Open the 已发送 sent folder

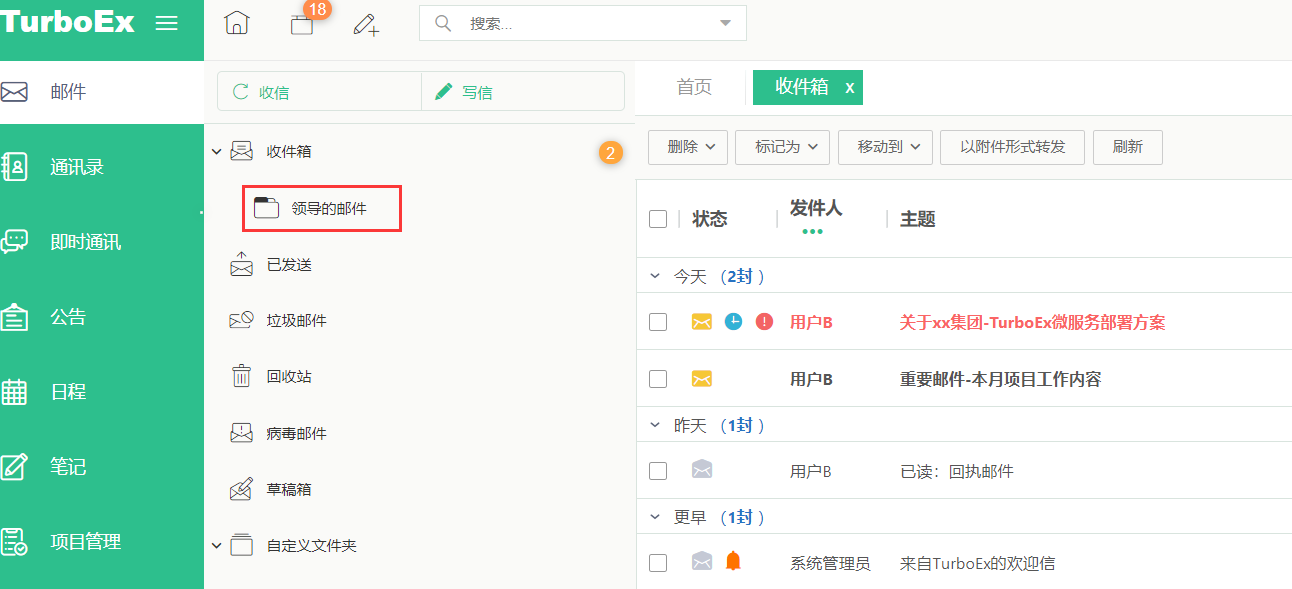pyautogui.click(x=289, y=265)
